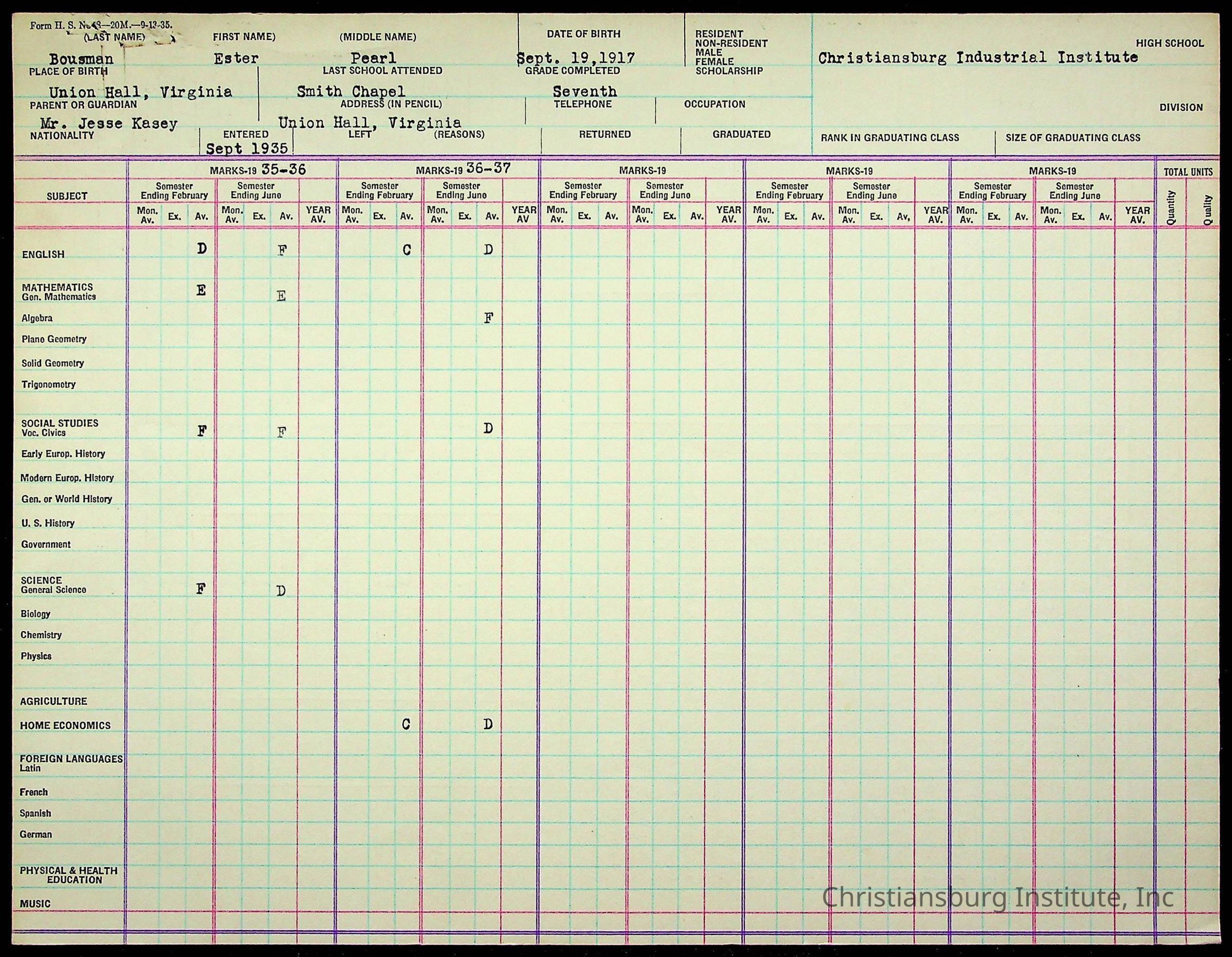1232x957 pixels.
Task: Click the Mr. Jesse Kasey guardian entry
Action: pos(109,124)
